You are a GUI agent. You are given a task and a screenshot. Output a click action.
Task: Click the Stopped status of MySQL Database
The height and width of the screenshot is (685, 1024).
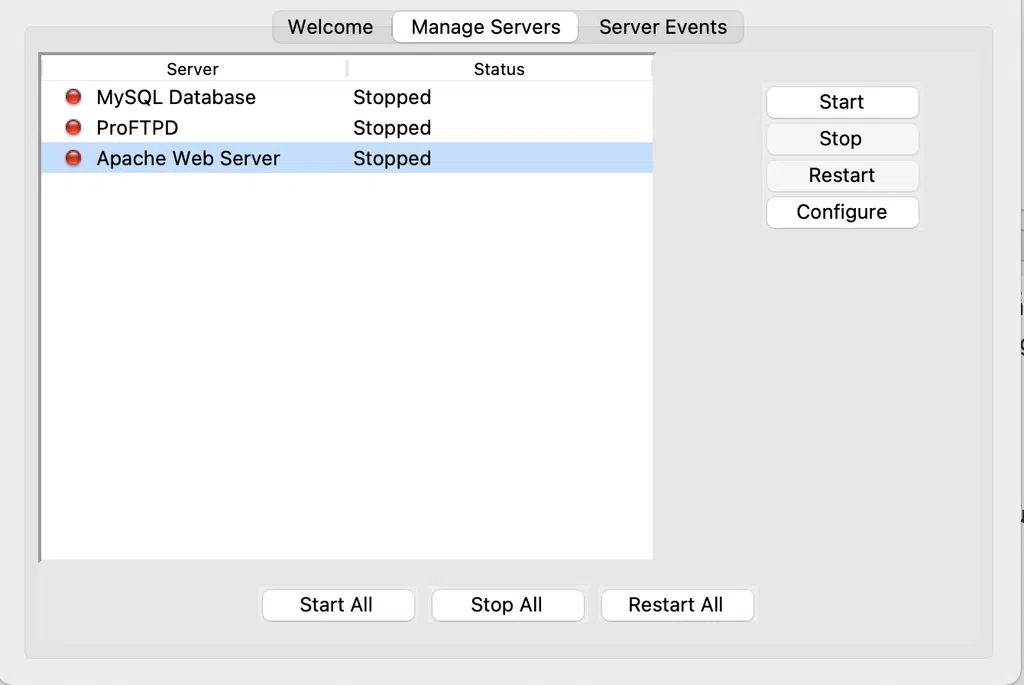(392, 97)
